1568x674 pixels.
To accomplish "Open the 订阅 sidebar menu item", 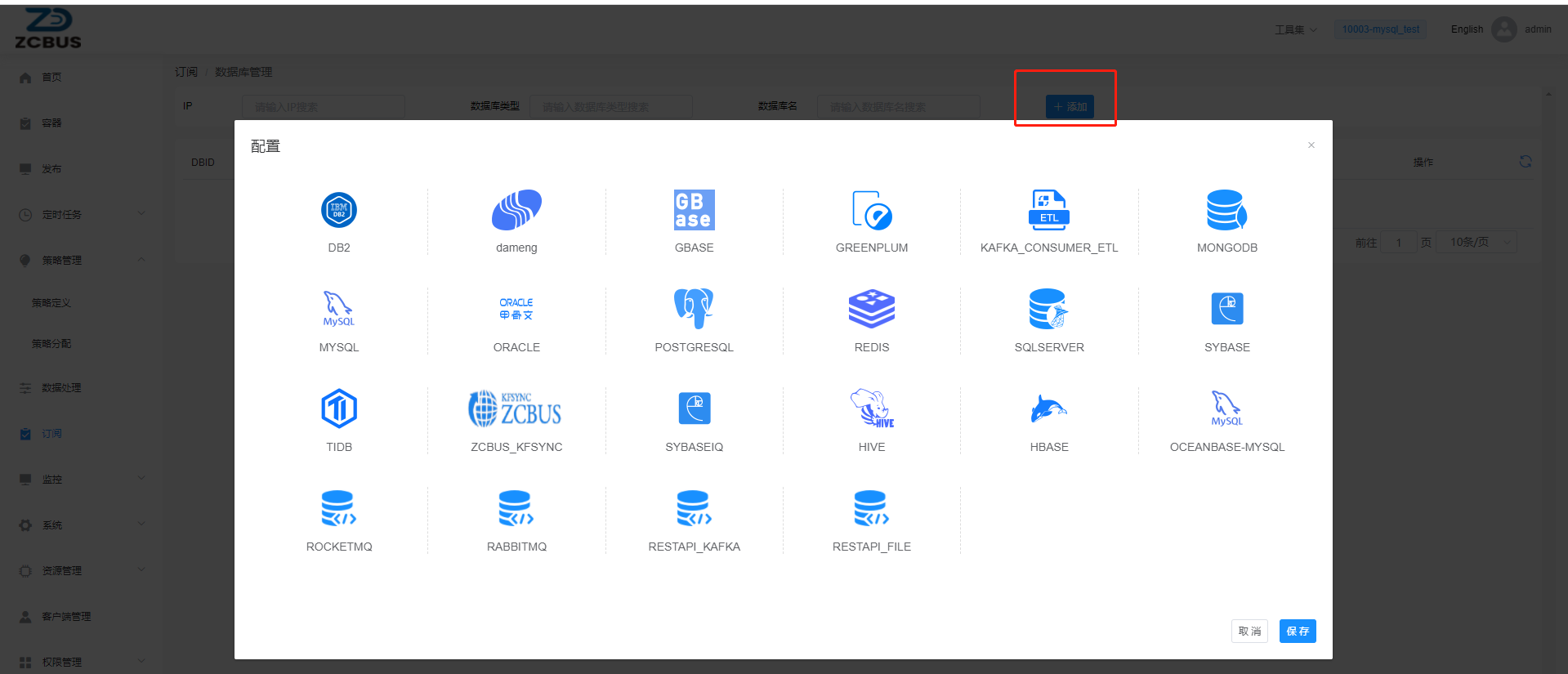I will 52,434.
